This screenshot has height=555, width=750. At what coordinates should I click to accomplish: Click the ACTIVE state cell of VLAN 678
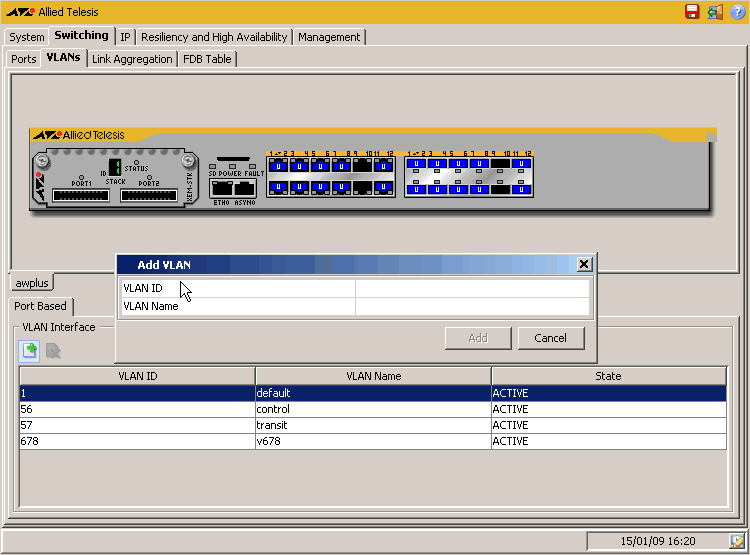tap(608, 441)
